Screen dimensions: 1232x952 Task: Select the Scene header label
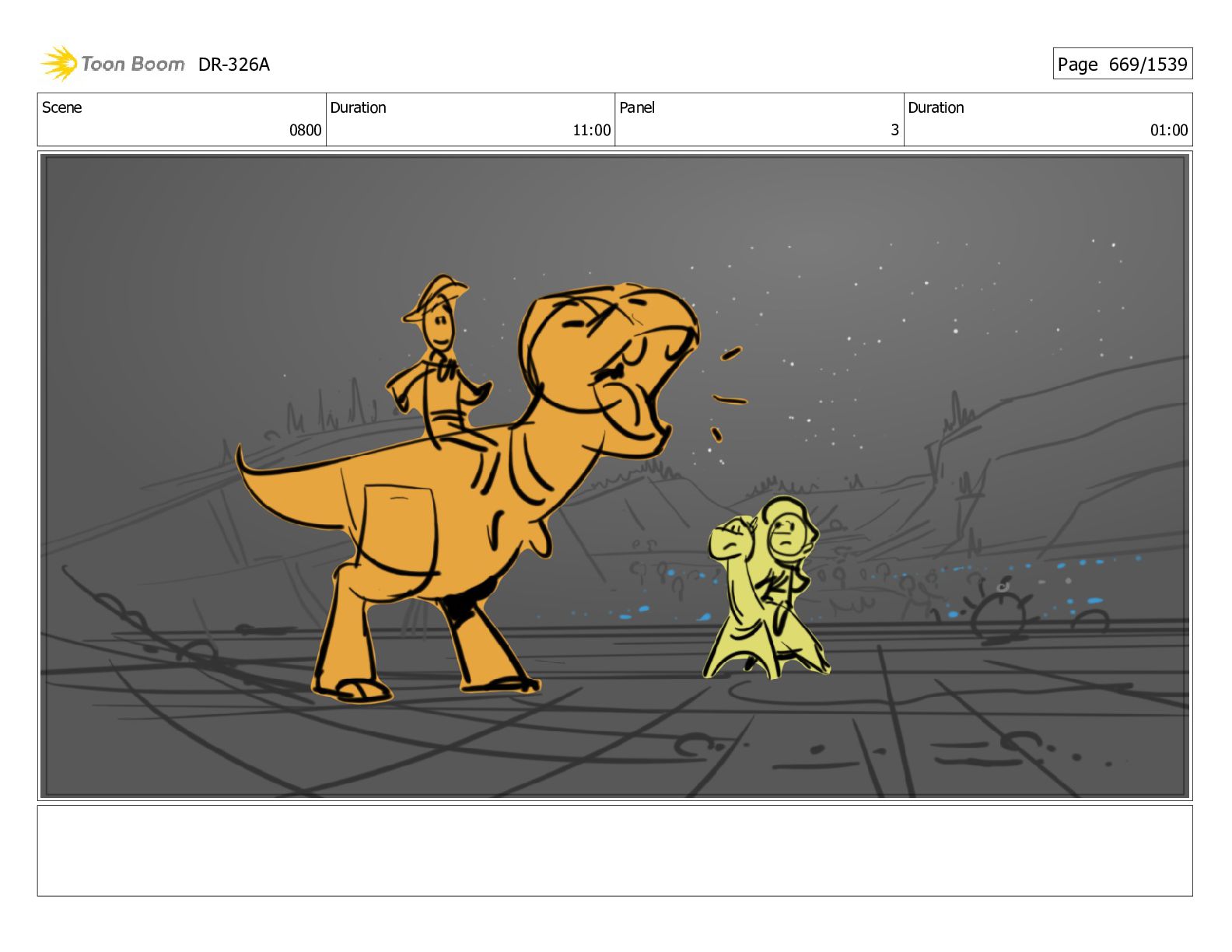point(61,107)
